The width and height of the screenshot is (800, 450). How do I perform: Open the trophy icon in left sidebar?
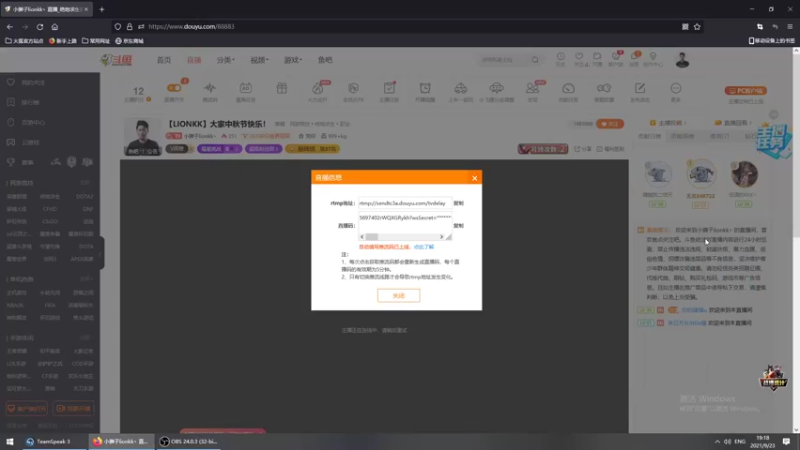click(11, 162)
